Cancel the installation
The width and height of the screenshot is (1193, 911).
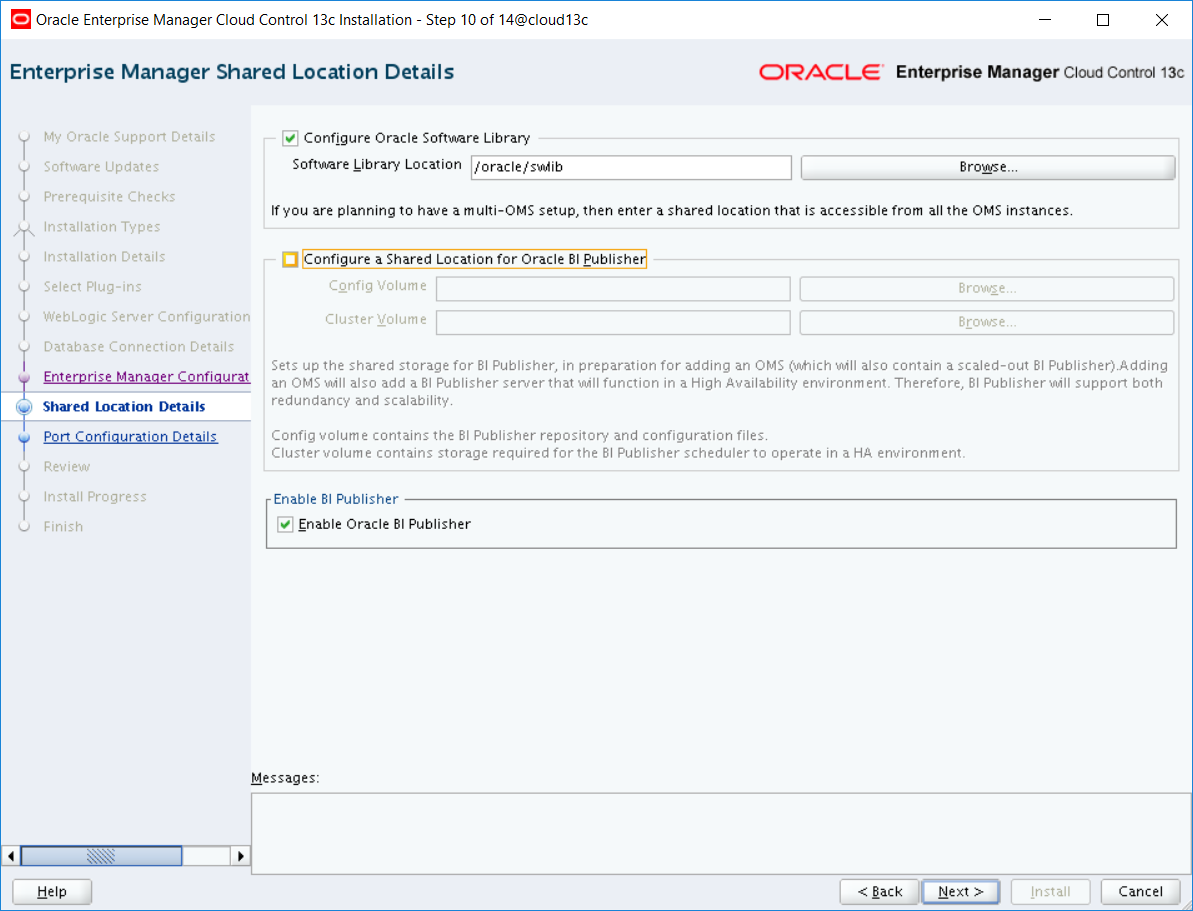pyautogui.click(x=1140, y=892)
